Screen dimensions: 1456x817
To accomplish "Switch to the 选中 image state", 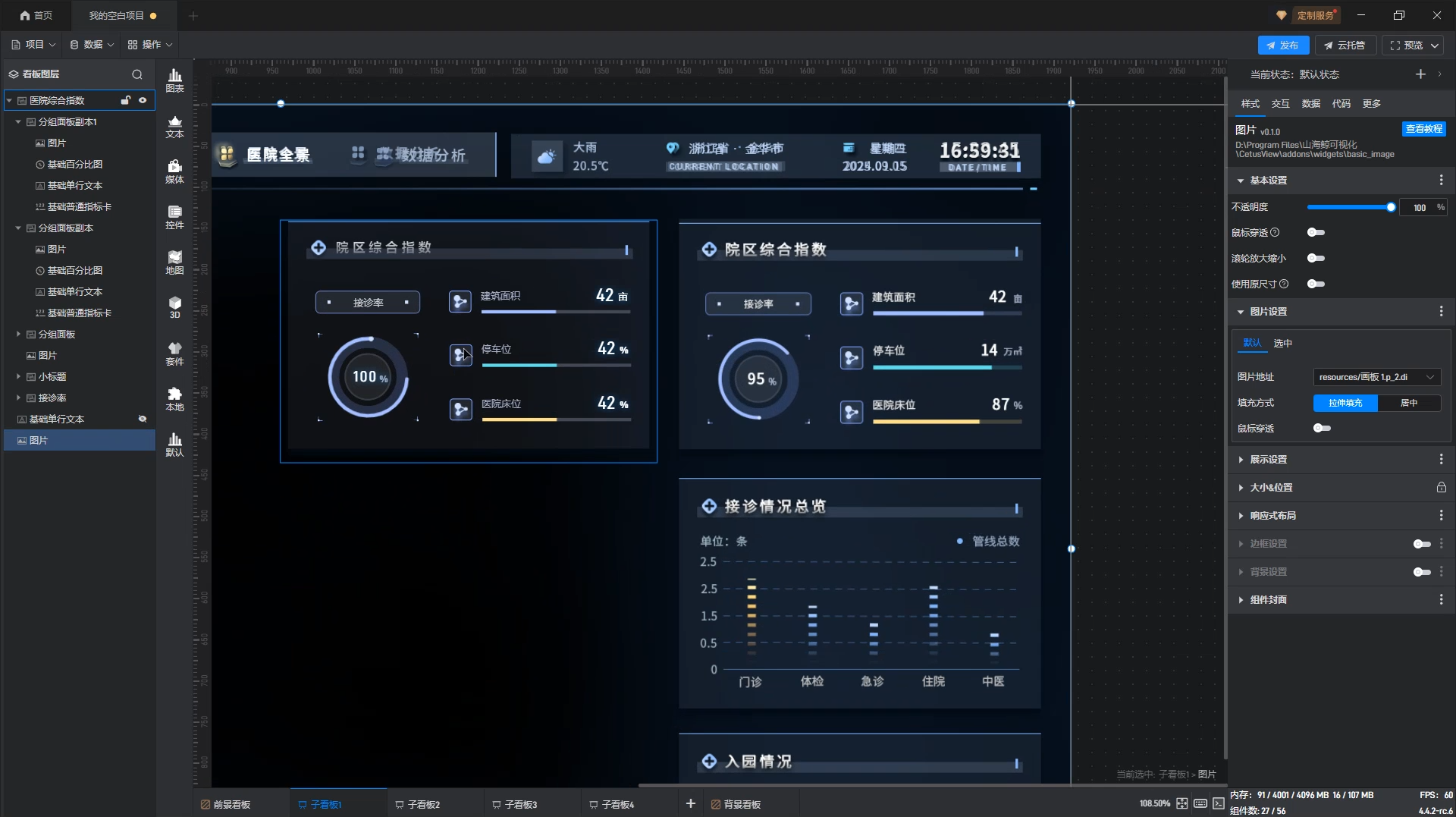I will (x=1283, y=344).
